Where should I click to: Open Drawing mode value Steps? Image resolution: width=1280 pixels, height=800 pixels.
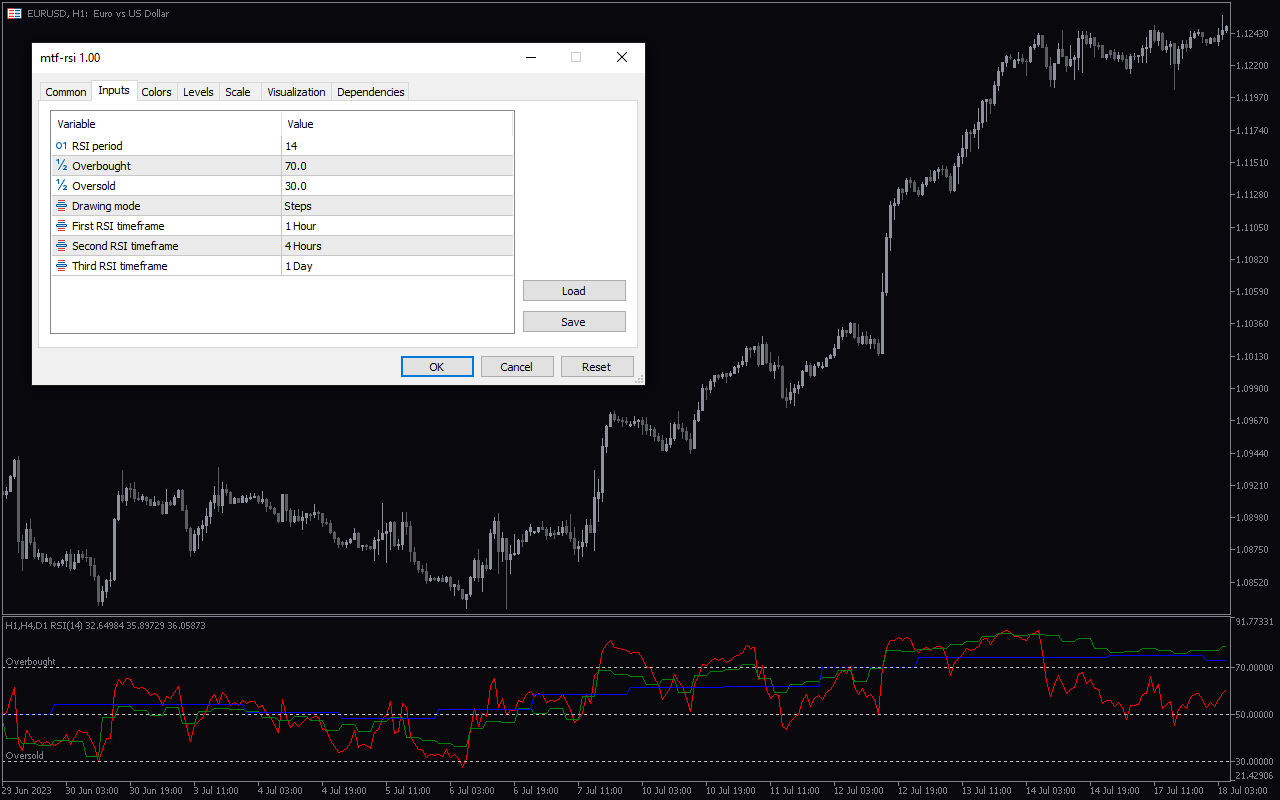click(x=397, y=206)
